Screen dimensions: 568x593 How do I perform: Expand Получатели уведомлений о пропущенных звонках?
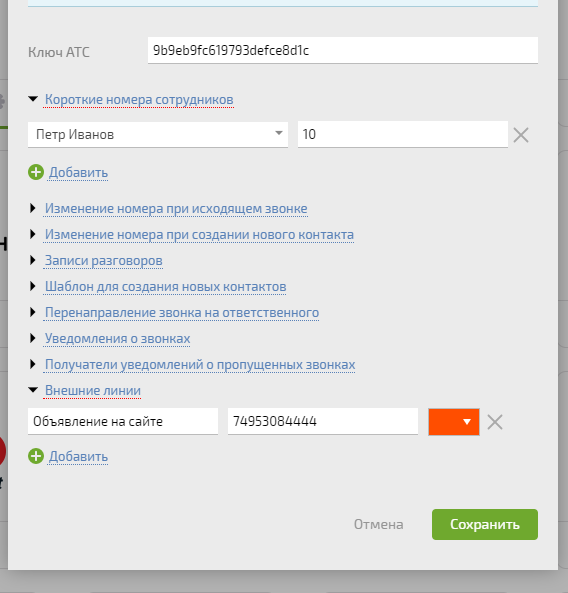[x=200, y=365]
